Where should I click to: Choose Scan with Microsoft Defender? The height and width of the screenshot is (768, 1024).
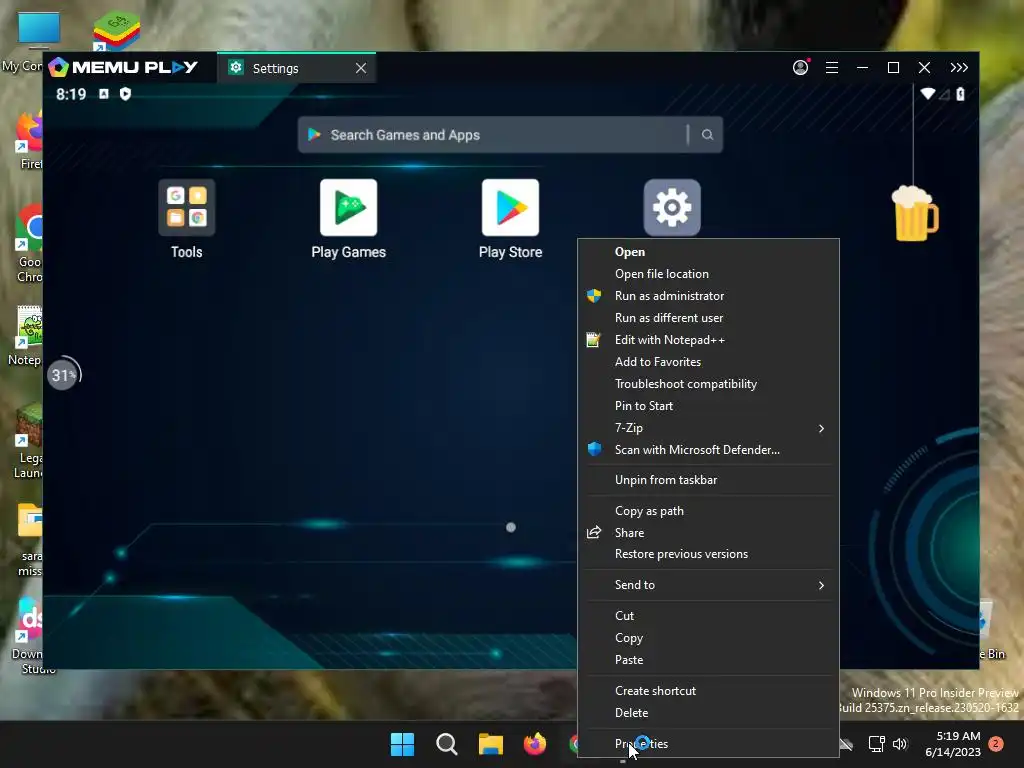click(x=709, y=450)
